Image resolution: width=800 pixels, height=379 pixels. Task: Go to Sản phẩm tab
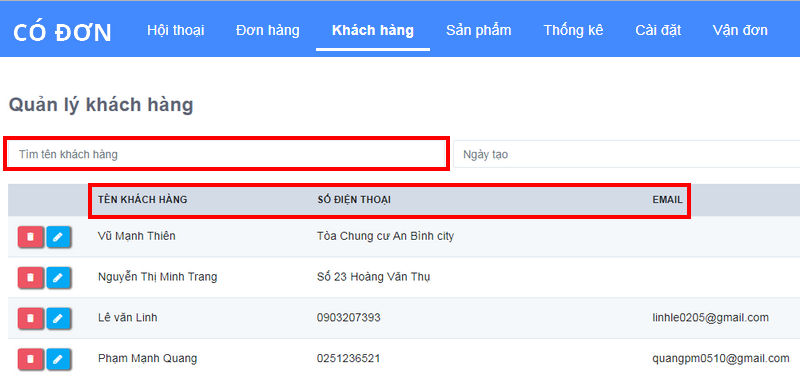coord(479,30)
